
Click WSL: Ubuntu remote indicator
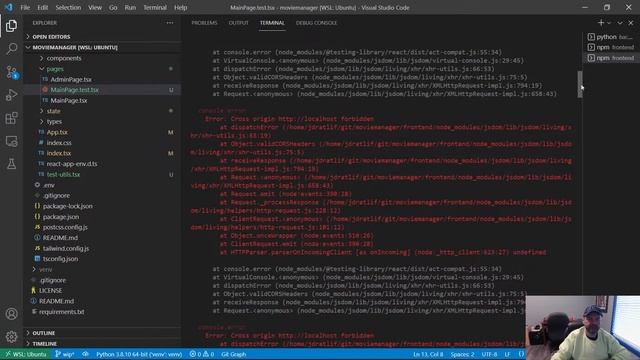click(25, 354)
